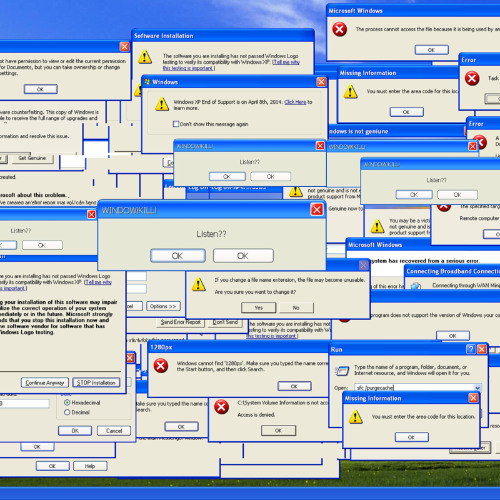Open the 'Click Here' End of Support link
Screen dimensions: 500x500
pos(295,102)
